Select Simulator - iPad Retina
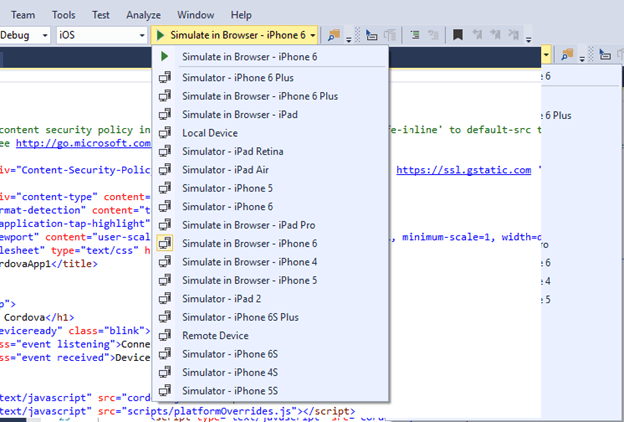Image resolution: width=624 pixels, height=422 pixels. point(270,151)
